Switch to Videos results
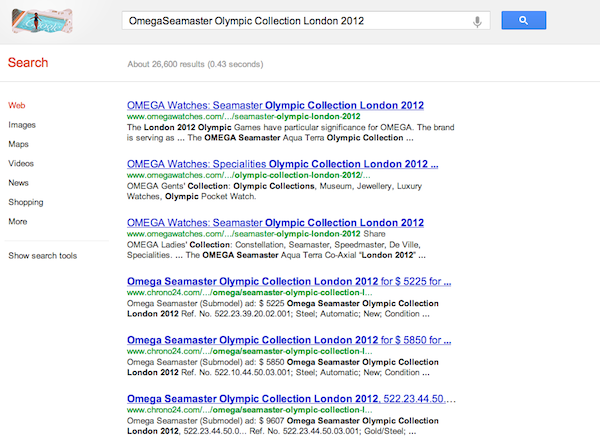Viewport: 600px width, 443px height. click(x=21, y=163)
